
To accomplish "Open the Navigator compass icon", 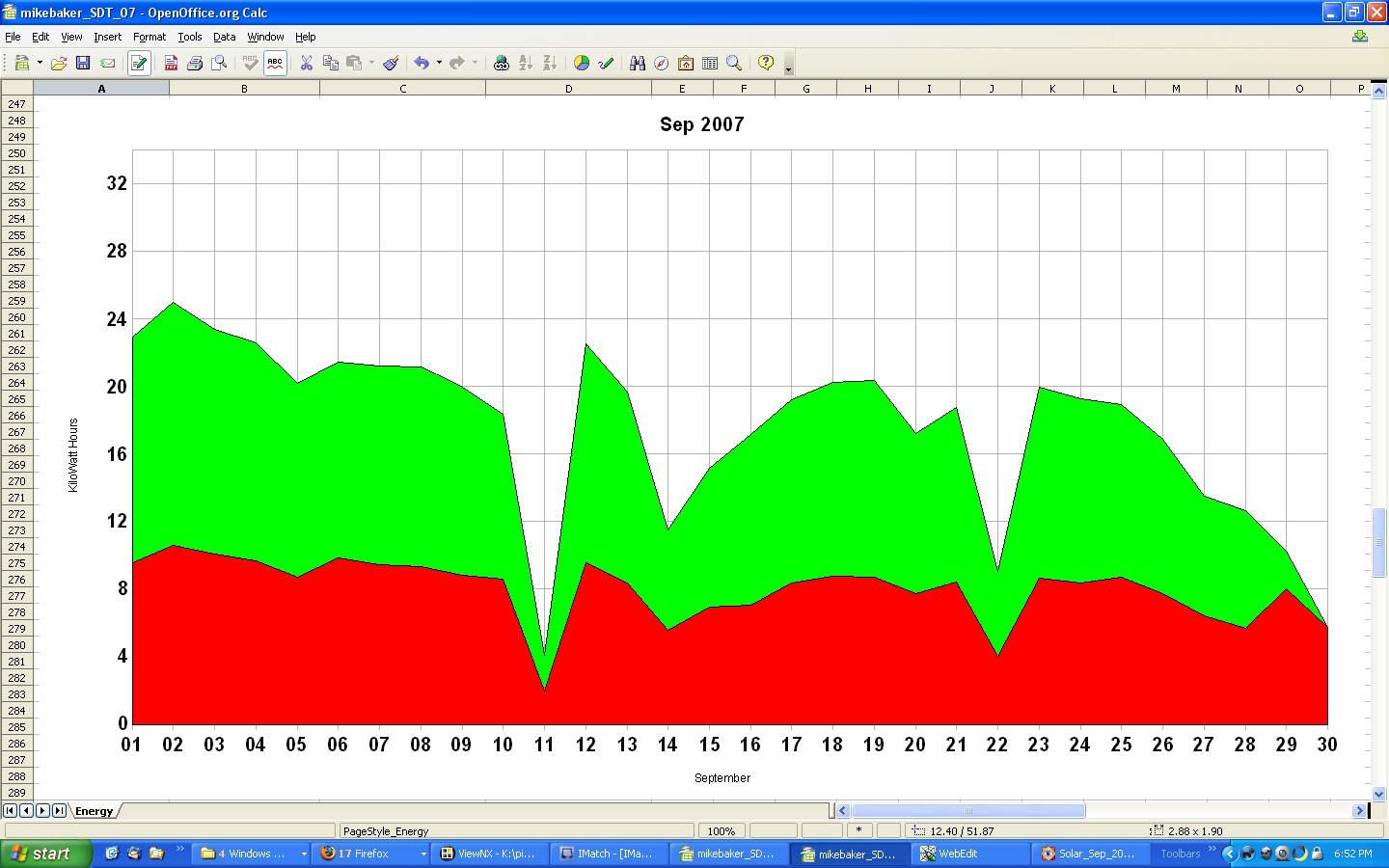I will [x=661, y=63].
